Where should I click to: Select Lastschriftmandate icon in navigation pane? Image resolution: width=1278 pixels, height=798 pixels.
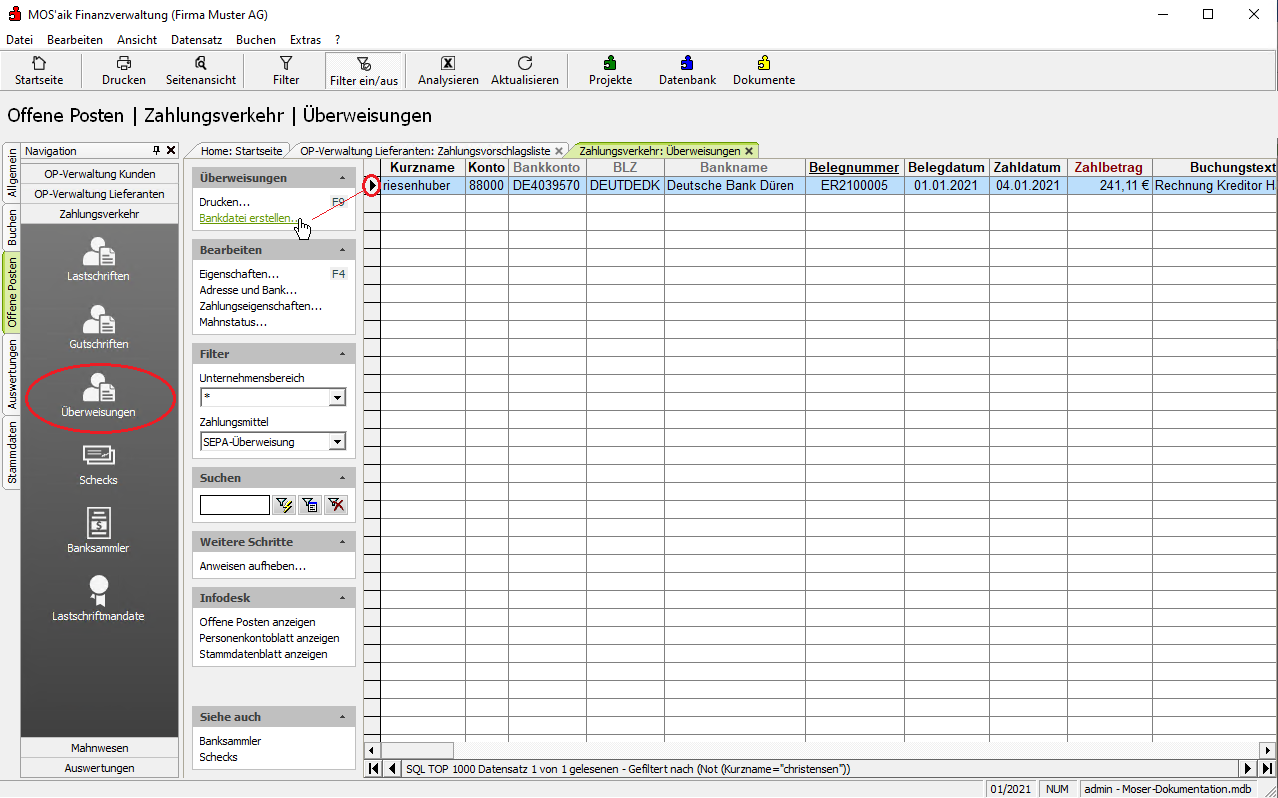[98, 599]
